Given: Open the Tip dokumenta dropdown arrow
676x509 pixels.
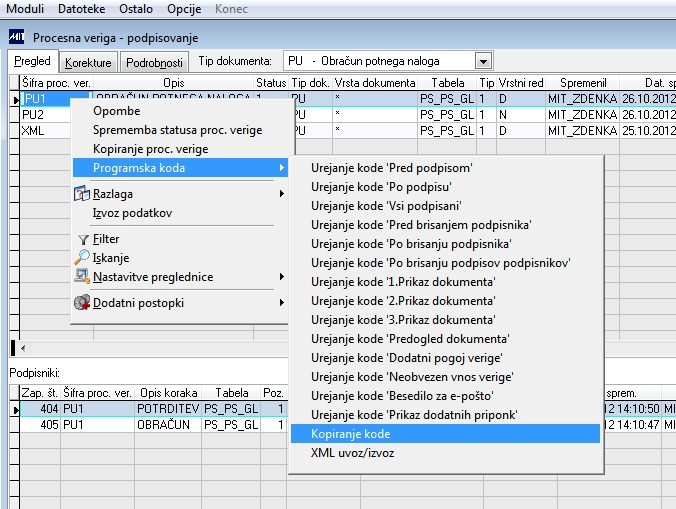Looking at the screenshot, I should point(484,61).
